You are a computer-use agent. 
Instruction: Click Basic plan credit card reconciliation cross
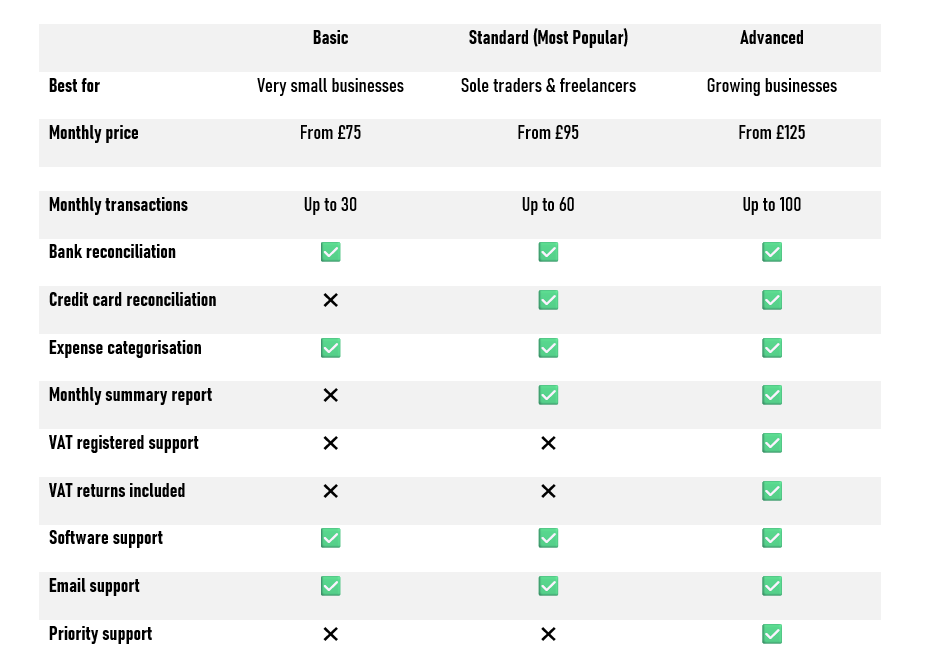click(x=330, y=300)
